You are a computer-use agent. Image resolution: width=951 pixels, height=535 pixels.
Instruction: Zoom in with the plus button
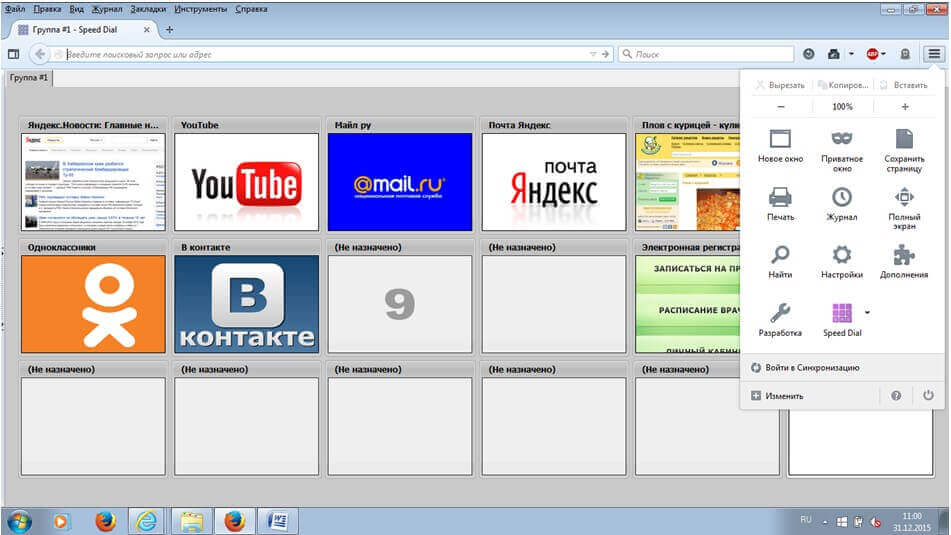(x=905, y=107)
